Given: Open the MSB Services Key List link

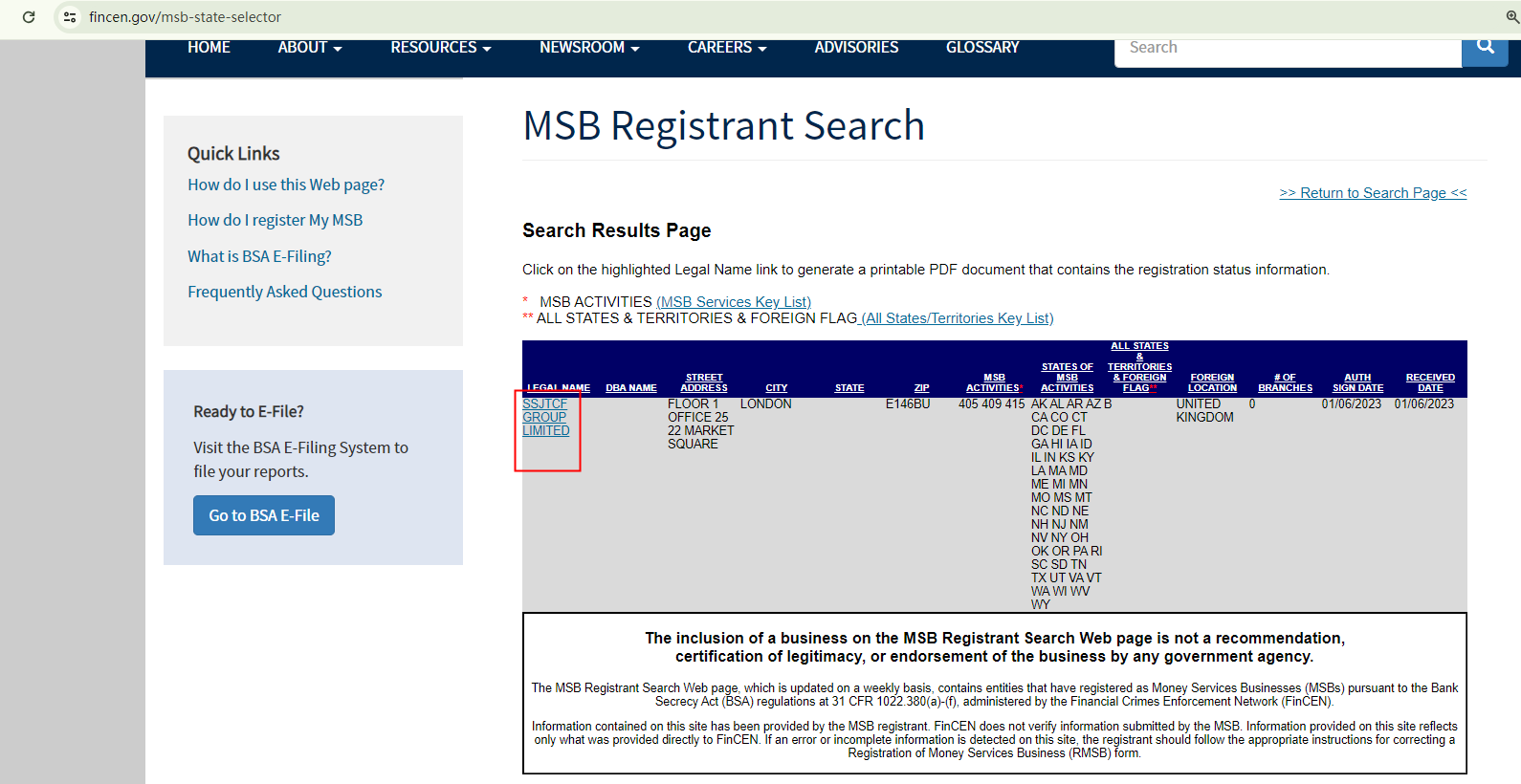Looking at the screenshot, I should click(x=734, y=302).
